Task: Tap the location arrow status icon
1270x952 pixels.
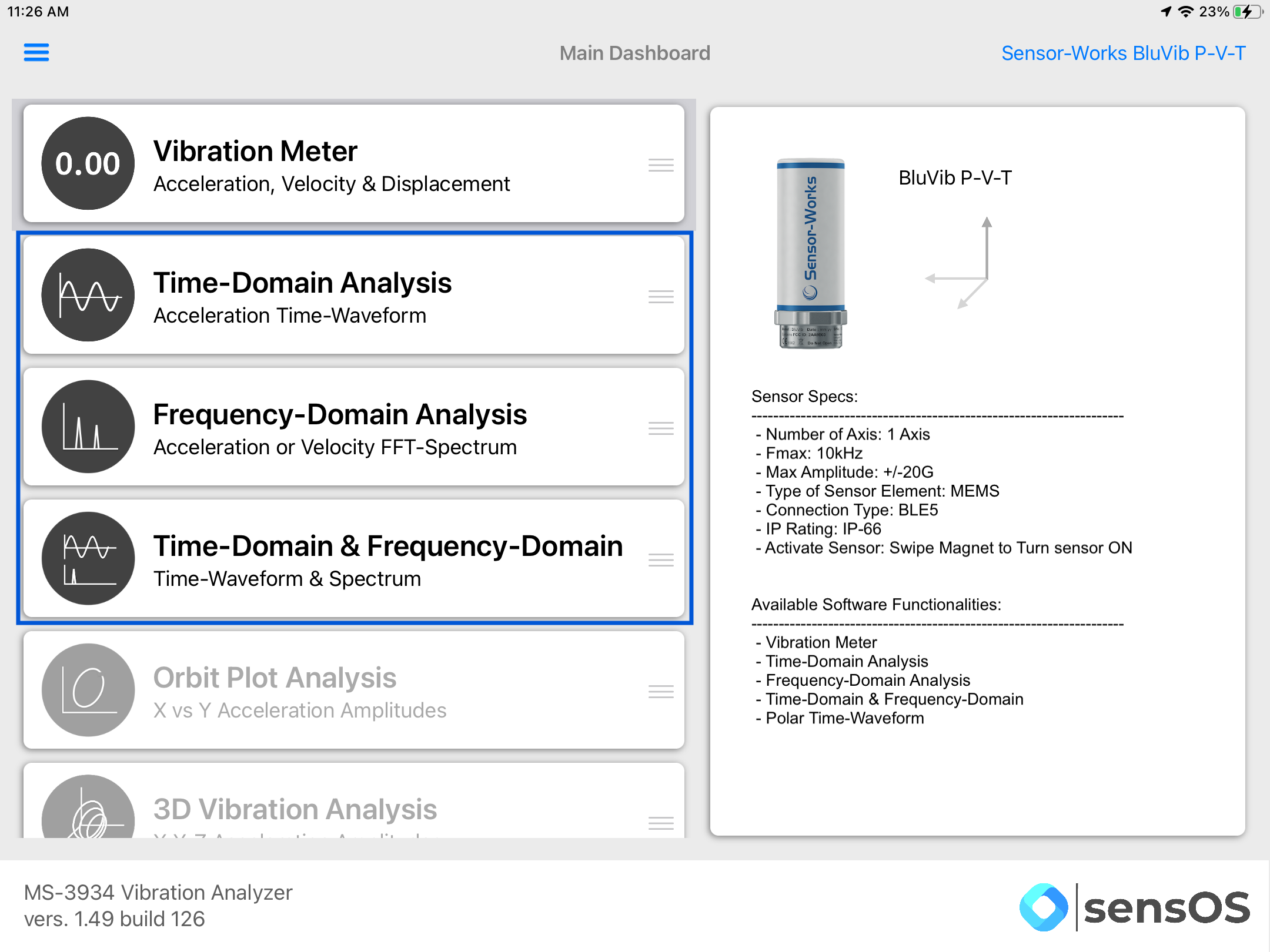Action: point(1167,12)
